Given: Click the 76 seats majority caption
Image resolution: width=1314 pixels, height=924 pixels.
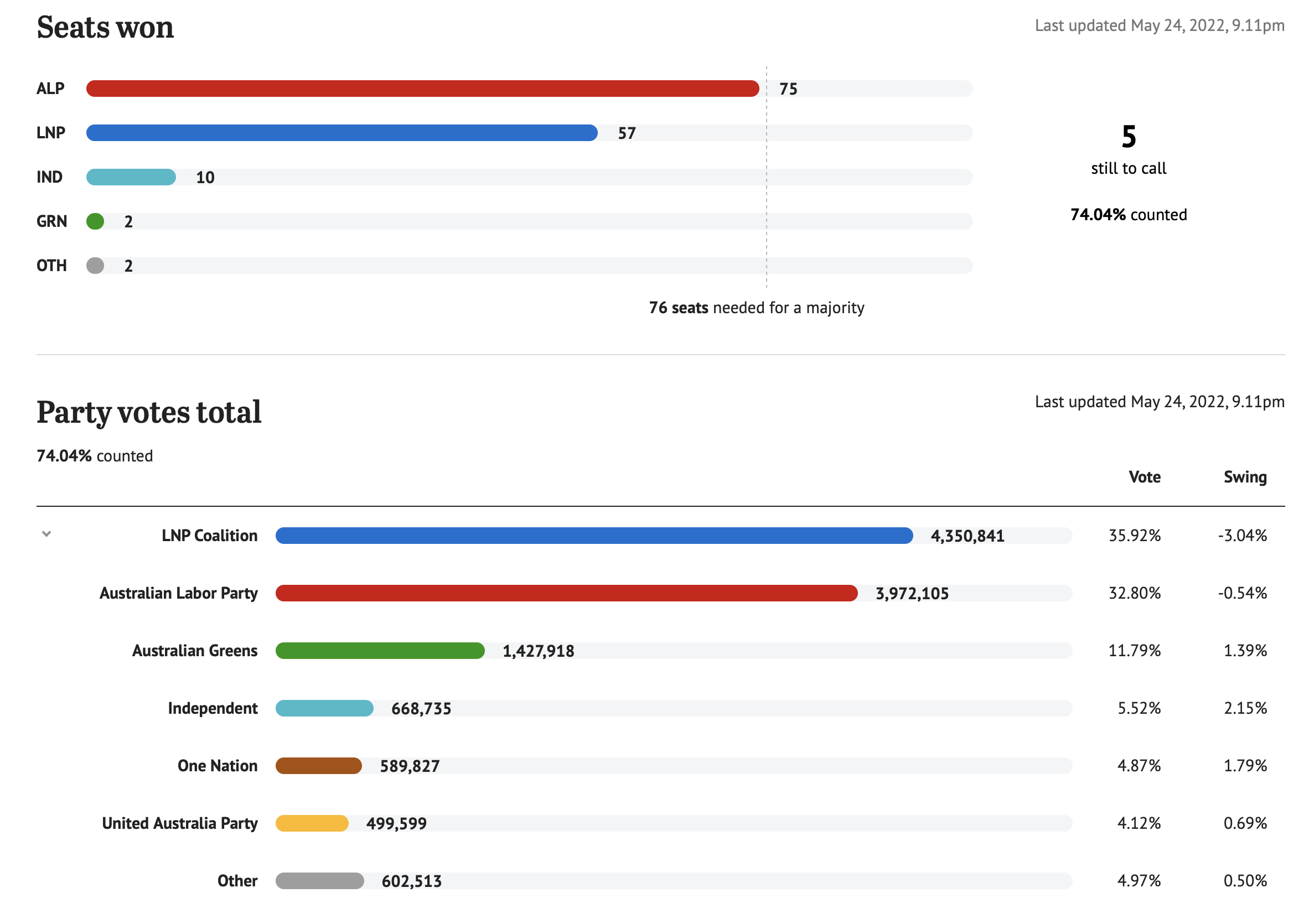Looking at the screenshot, I should (x=756, y=308).
